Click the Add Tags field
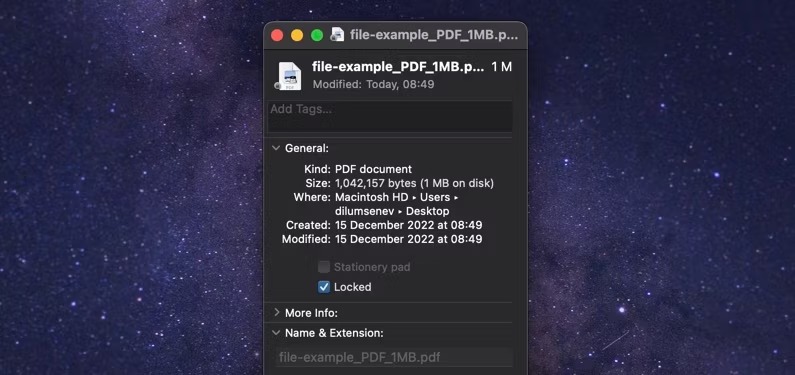The image size is (795, 375). point(390,116)
